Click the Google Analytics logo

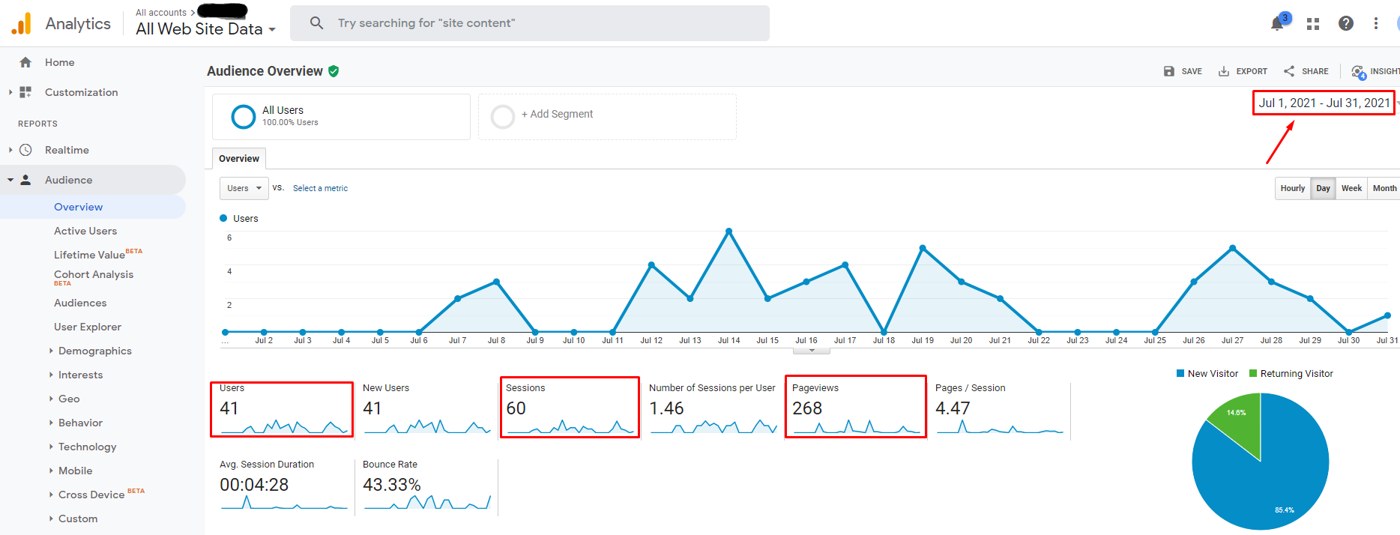[x=21, y=23]
